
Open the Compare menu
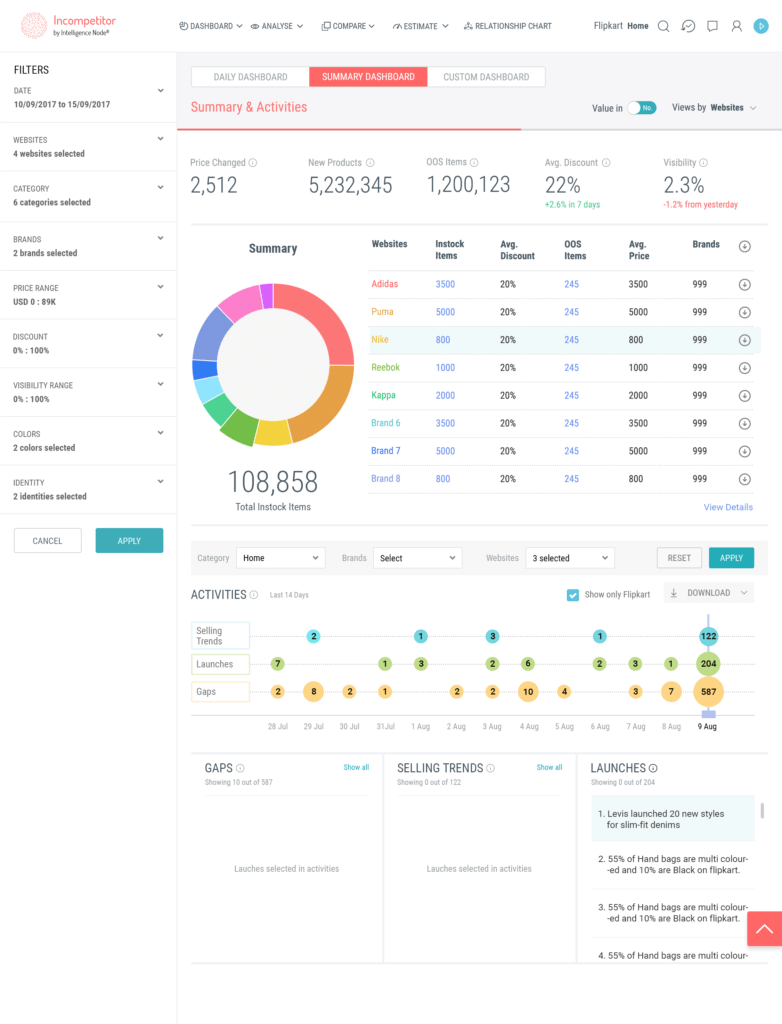348,26
